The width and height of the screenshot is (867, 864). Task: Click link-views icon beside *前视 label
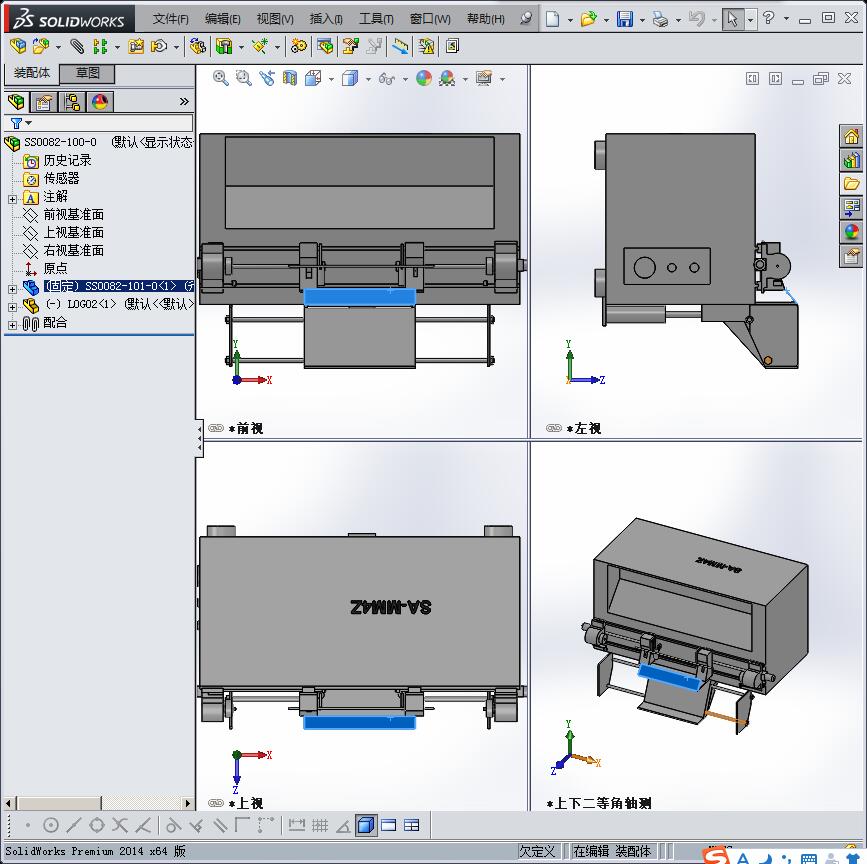216,428
